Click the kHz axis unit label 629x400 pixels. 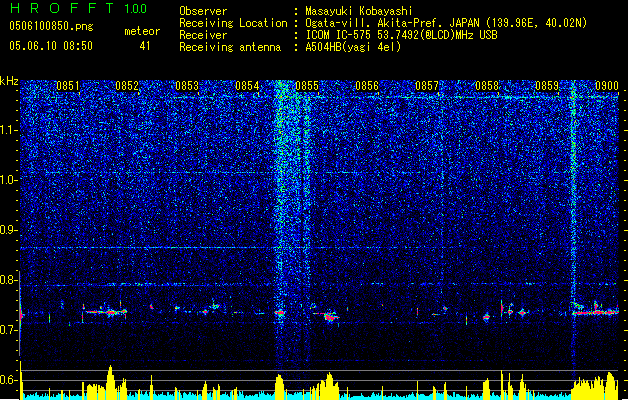(9, 81)
